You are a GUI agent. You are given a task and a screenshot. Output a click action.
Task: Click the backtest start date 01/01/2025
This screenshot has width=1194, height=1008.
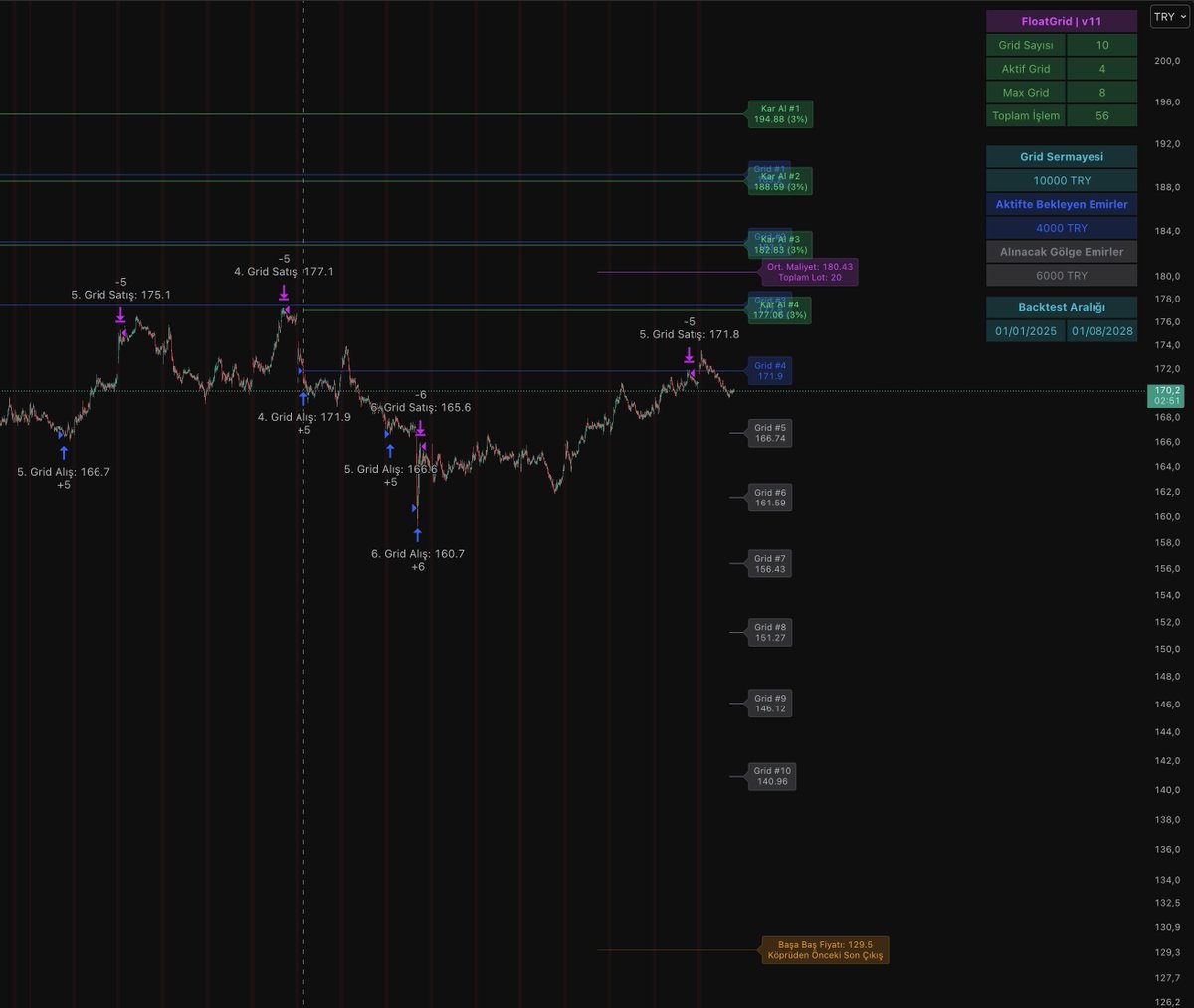pos(1026,331)
